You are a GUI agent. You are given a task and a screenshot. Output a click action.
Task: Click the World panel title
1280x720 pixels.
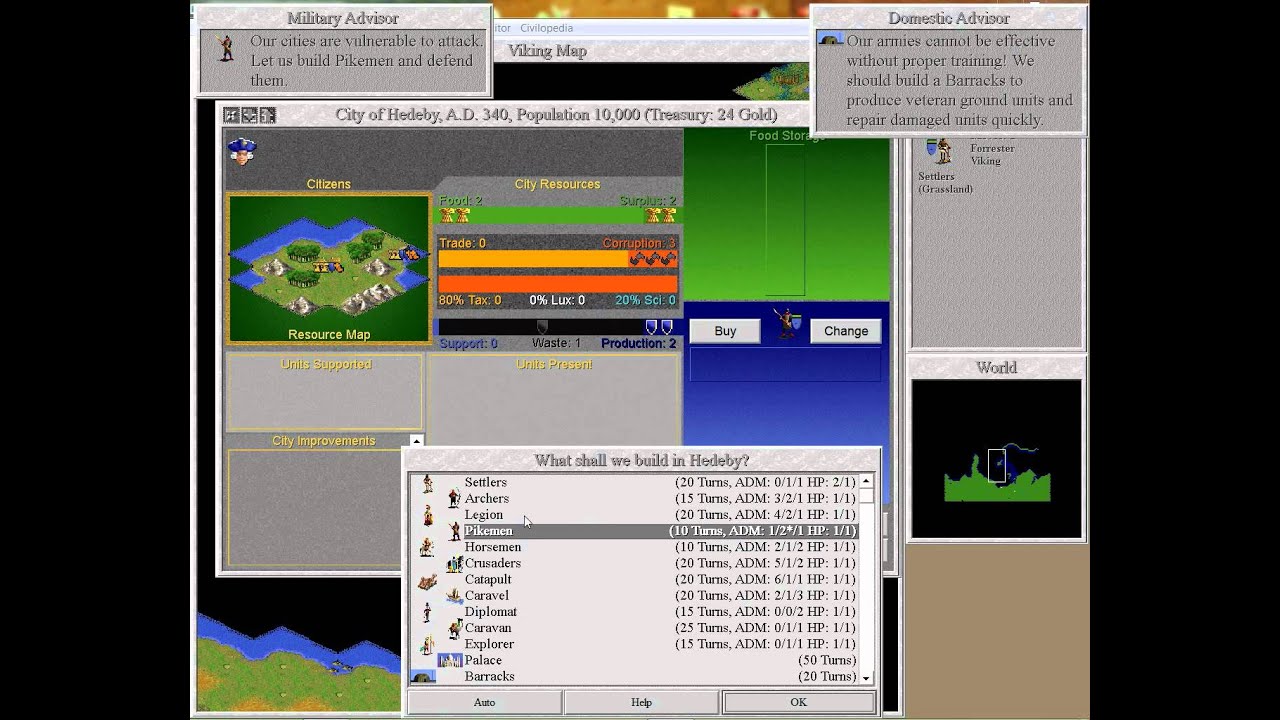point(996,367)
